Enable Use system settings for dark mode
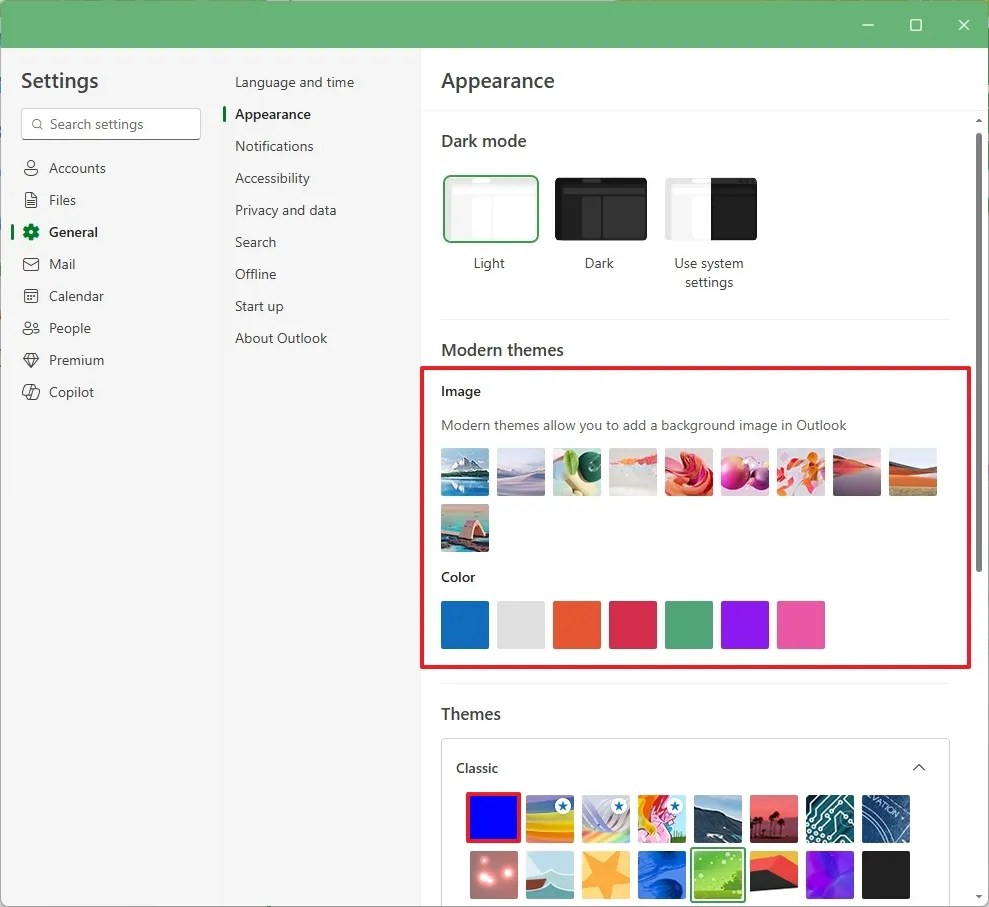Viewport: 989px width, 907px height. (x=709, y=208)
